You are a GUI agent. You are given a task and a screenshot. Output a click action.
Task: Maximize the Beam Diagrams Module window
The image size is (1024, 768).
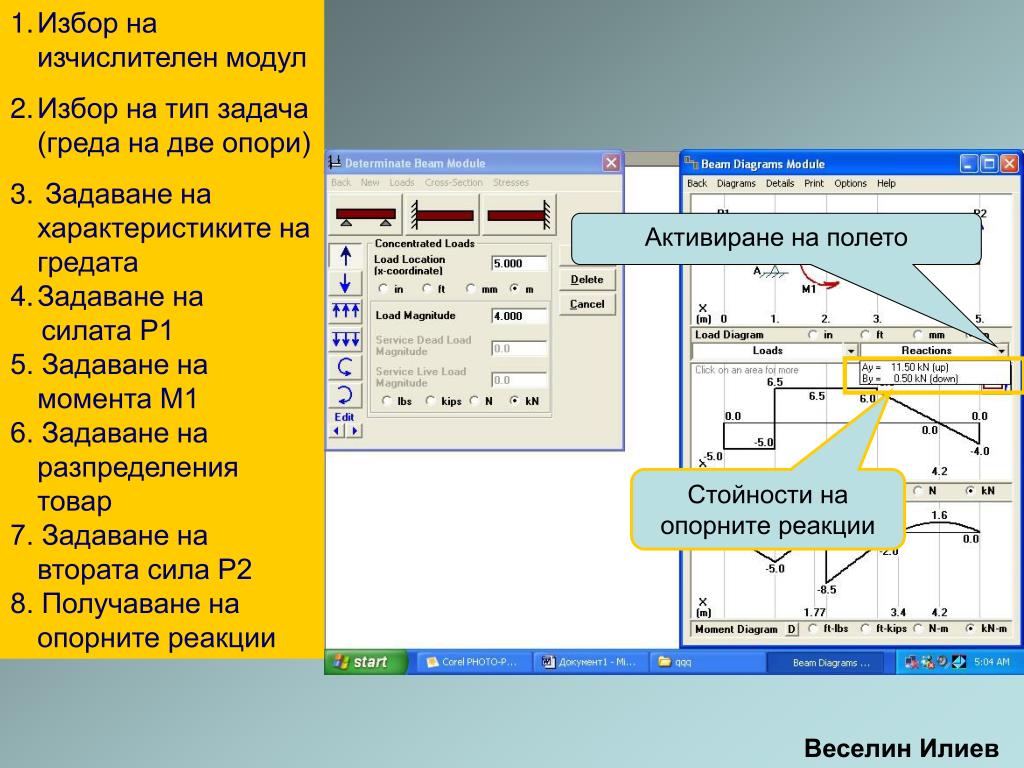click(x=989, y=163)
